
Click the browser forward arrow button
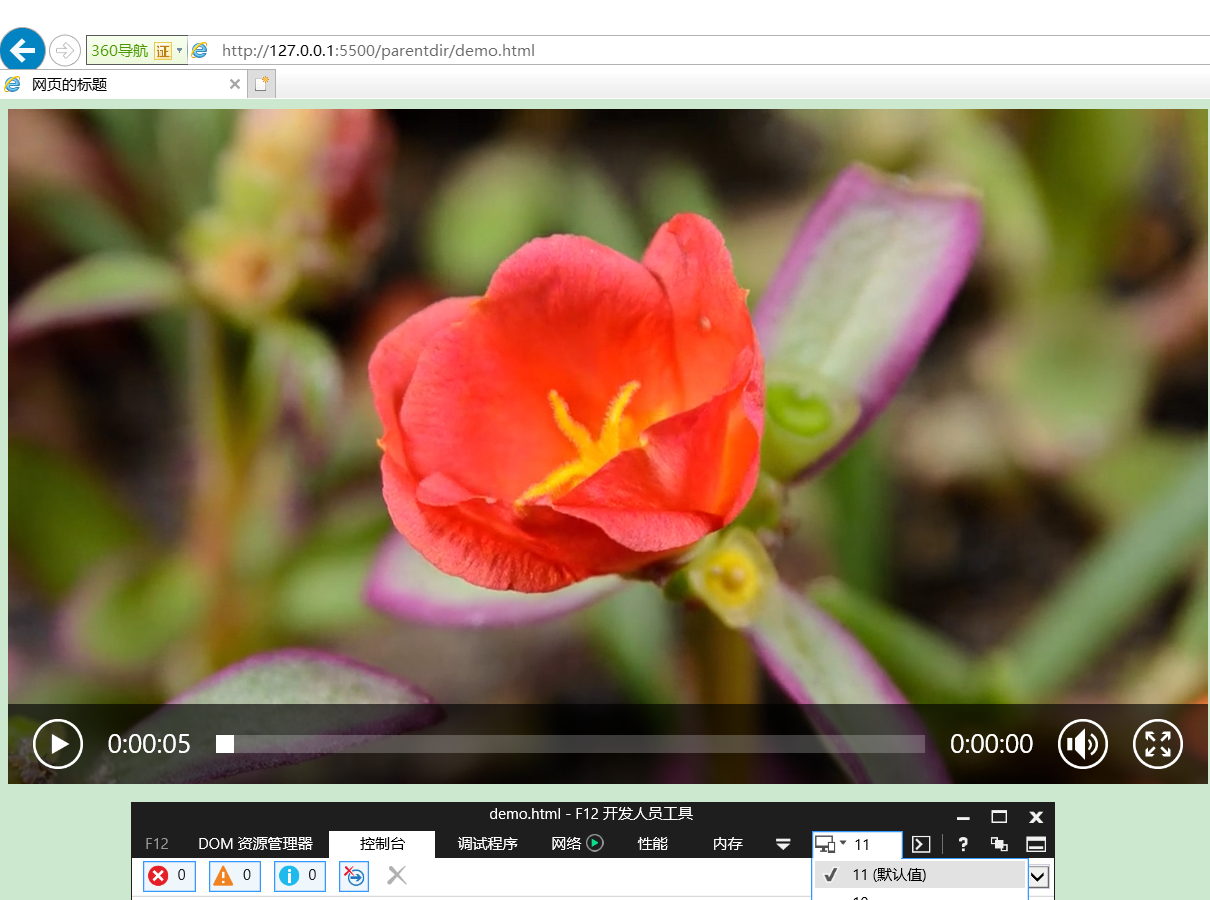coord(64,50)
